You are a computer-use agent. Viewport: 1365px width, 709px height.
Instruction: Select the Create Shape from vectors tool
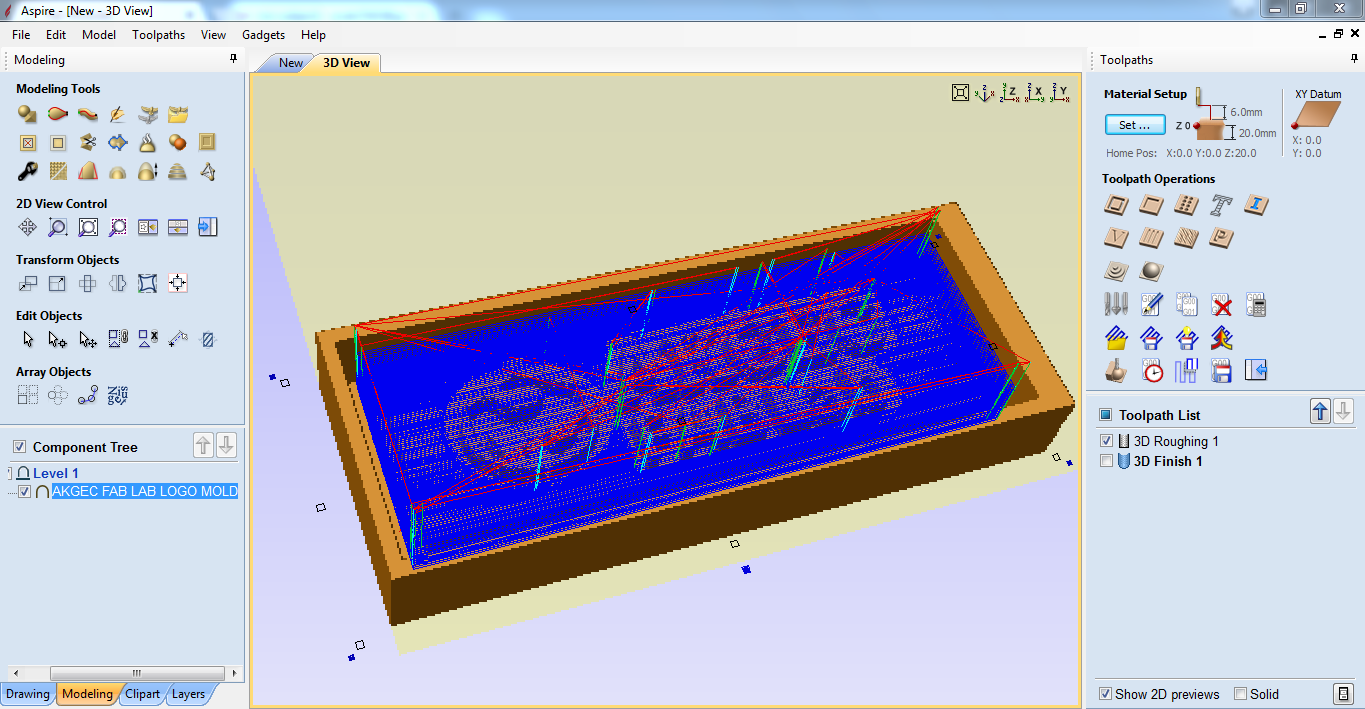pyautogui.click(x=28, y=114)
